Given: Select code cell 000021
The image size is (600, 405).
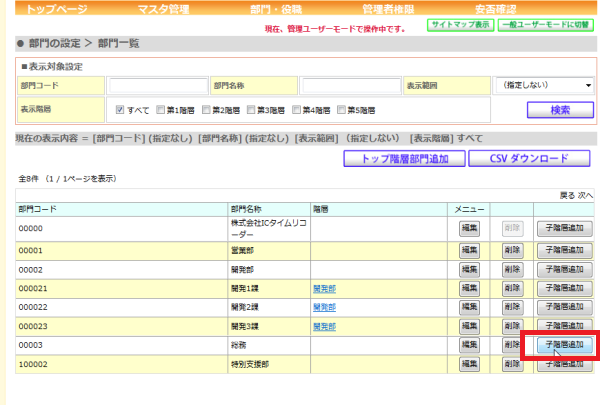Looking at the screenshot, I should pos(122,289).
